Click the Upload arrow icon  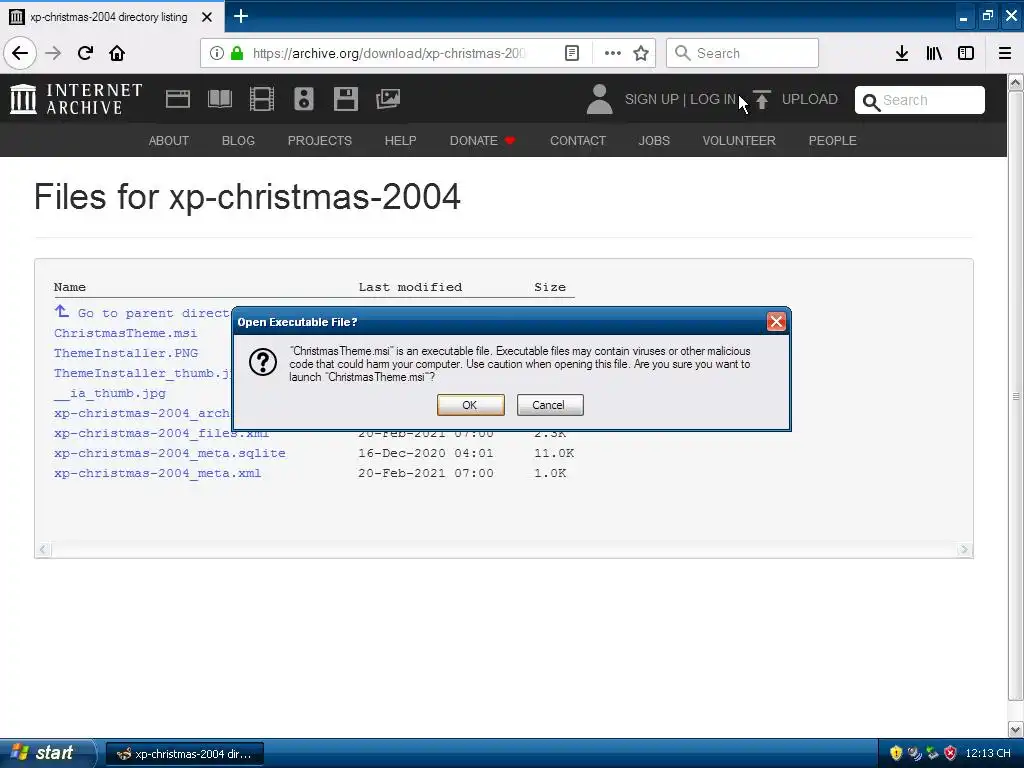pos(762,99)
